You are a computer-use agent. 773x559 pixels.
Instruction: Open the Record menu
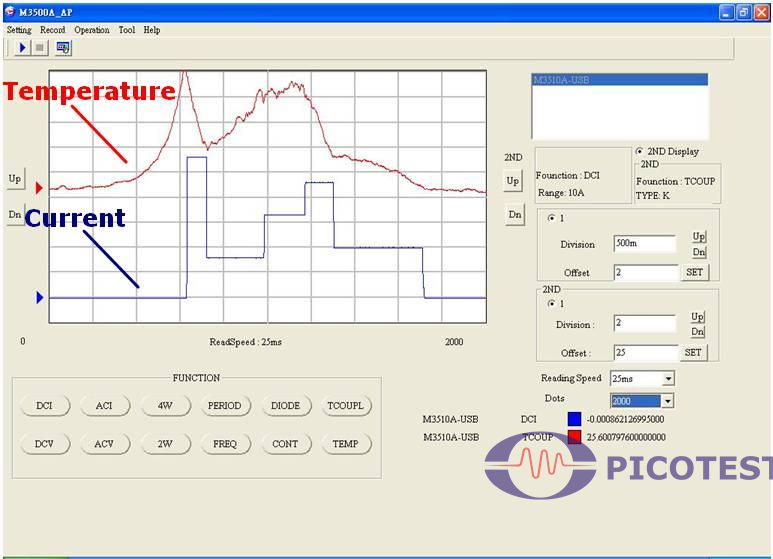point(52,30)
